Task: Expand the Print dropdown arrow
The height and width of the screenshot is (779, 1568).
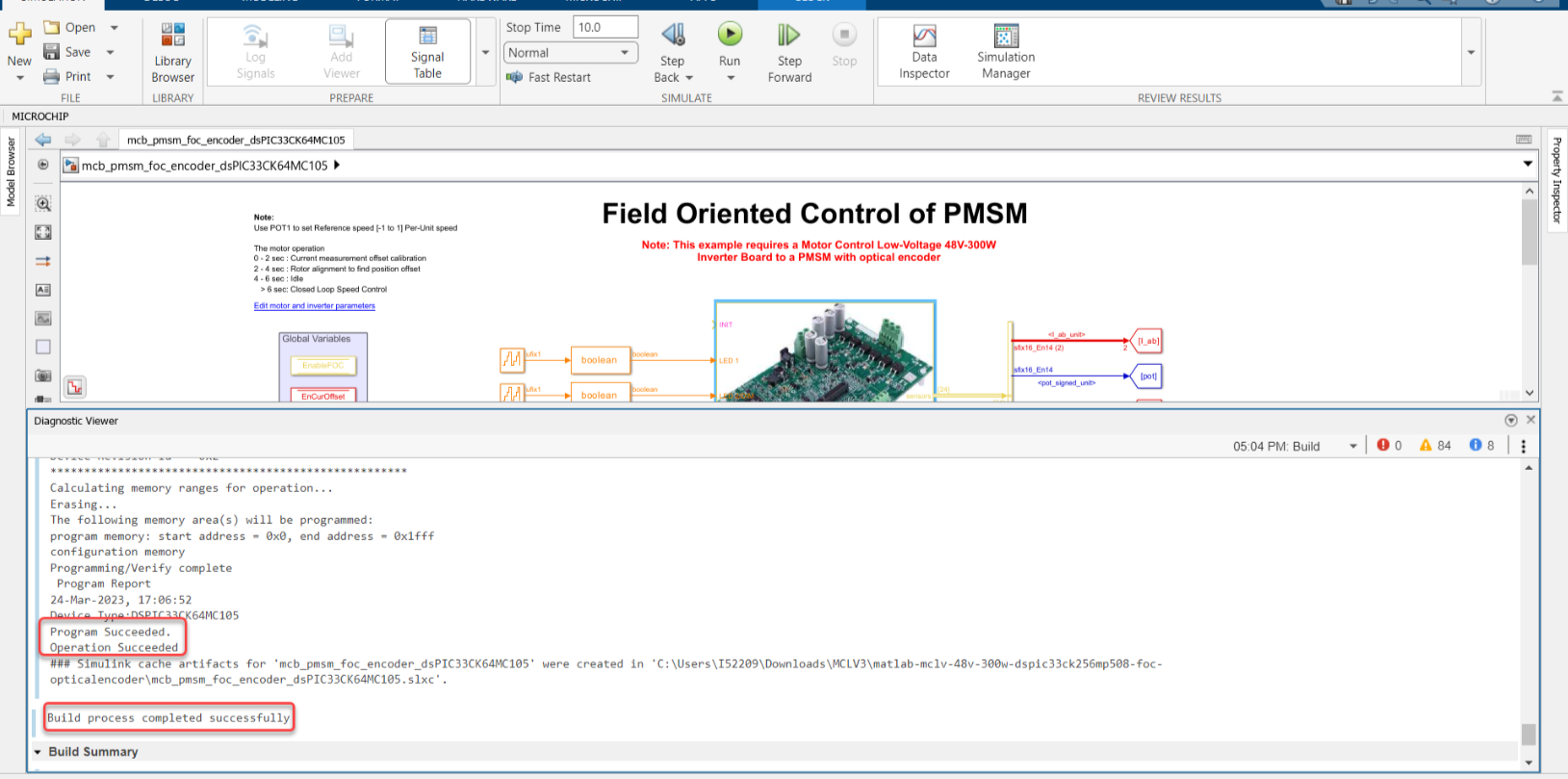Action: [x=110, y=76]
